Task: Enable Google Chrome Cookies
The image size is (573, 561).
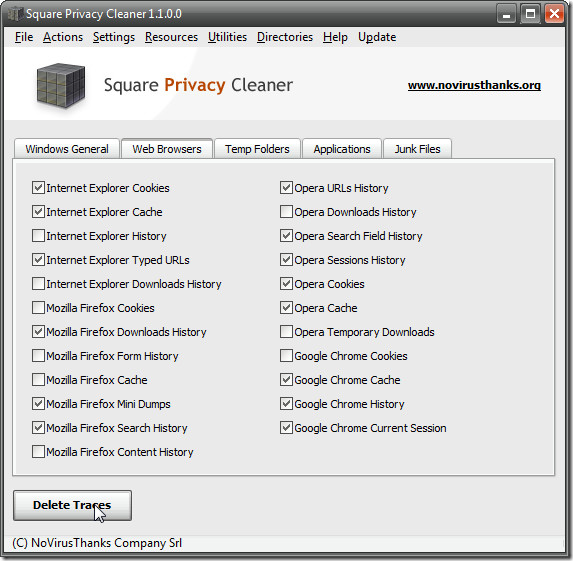Action: point(286,356)
